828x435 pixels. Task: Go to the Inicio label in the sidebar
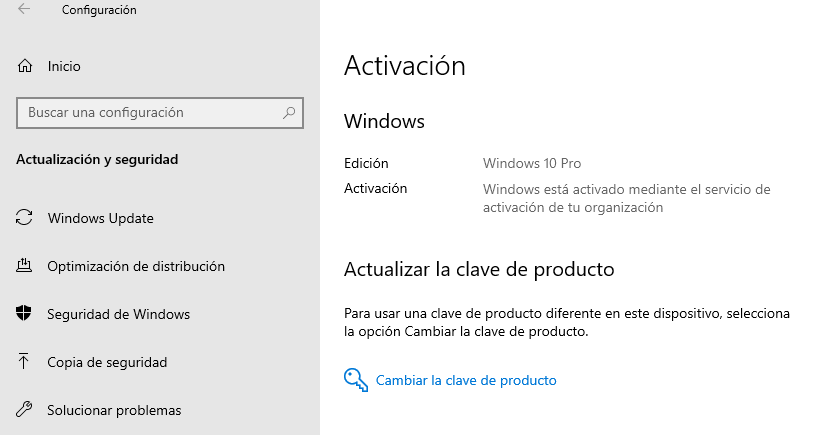click(x=64, y=66)
